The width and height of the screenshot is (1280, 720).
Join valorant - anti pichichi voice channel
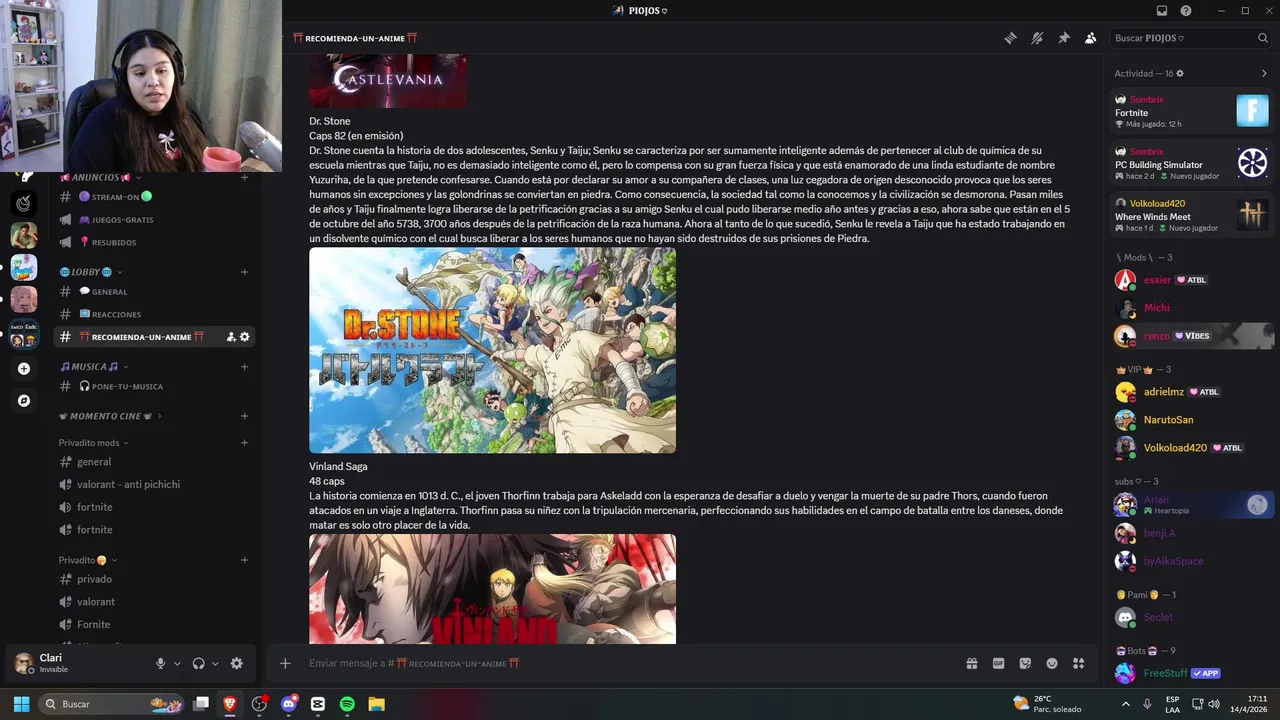pyautogui.click(x=155, y=485)
